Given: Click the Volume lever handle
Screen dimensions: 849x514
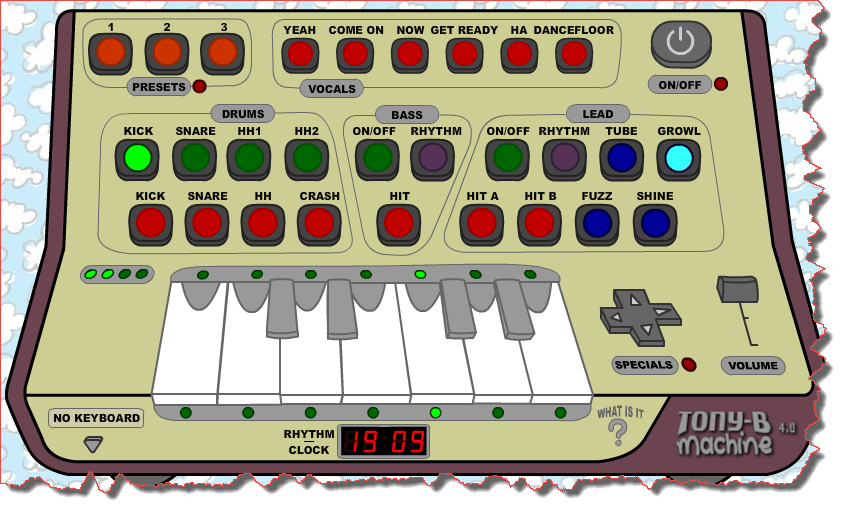Looking at the screenshot, I should [738, 289].
